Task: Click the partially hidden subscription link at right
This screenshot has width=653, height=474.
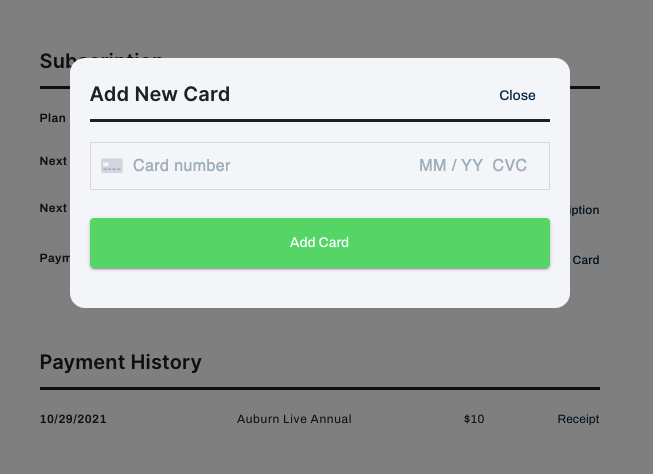Action: [x=585, y=210]
